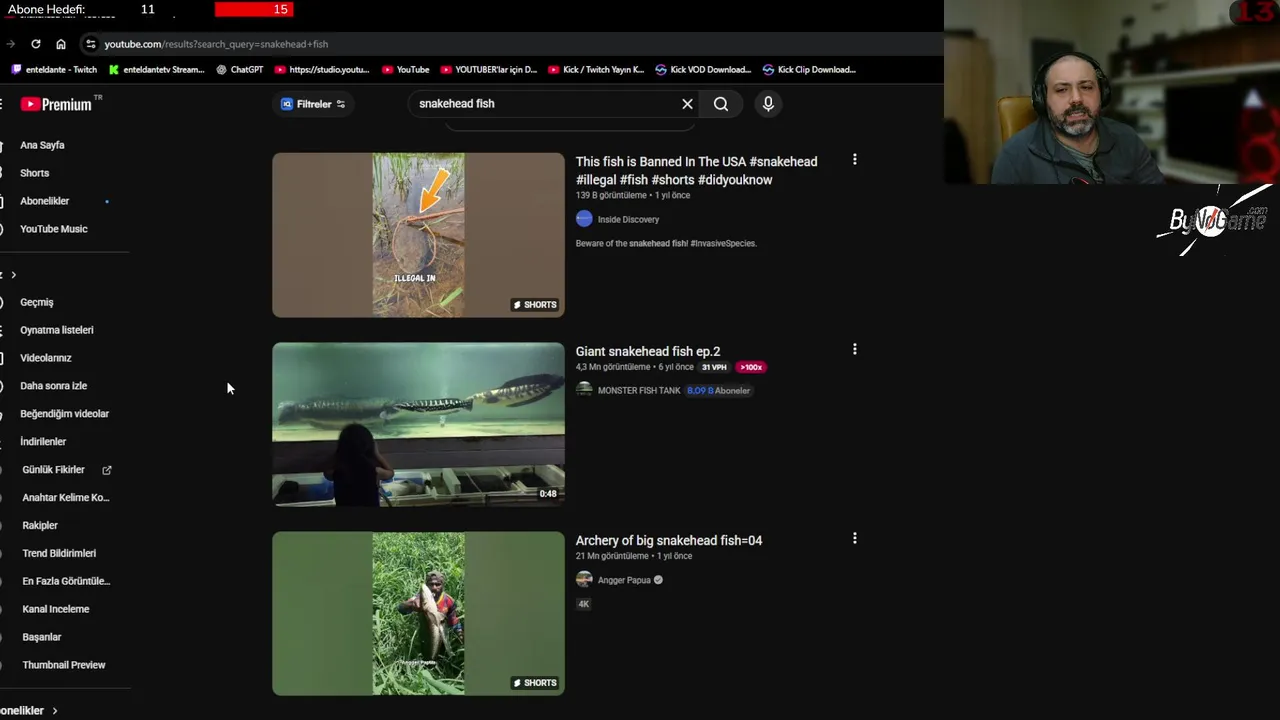This screenshot has width=1280, height=720.
Task: Open YOUTUBER'lar için bookmark
Action: (x=488, y=70)
